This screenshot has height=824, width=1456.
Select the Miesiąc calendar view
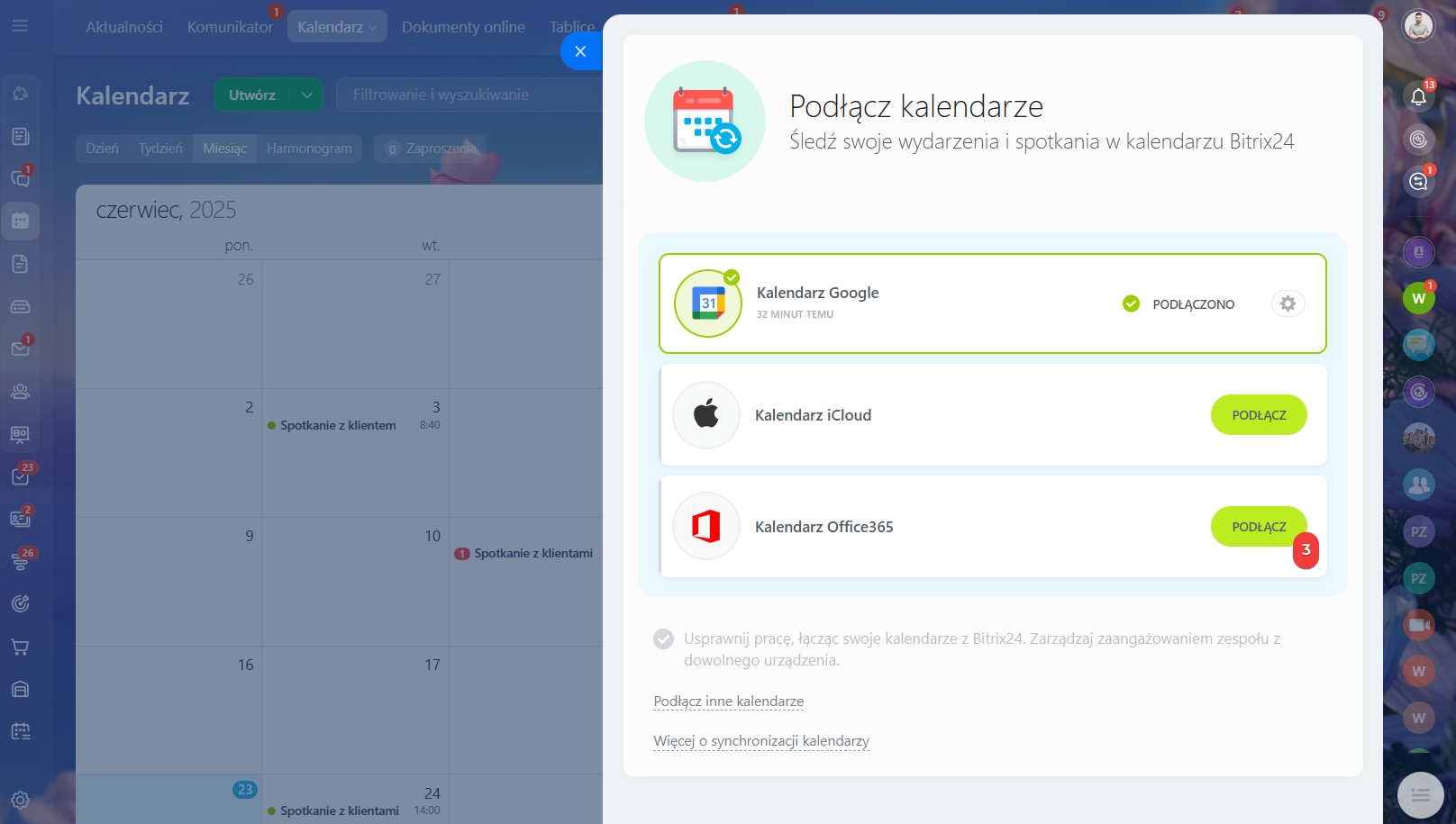coord(225,149)
